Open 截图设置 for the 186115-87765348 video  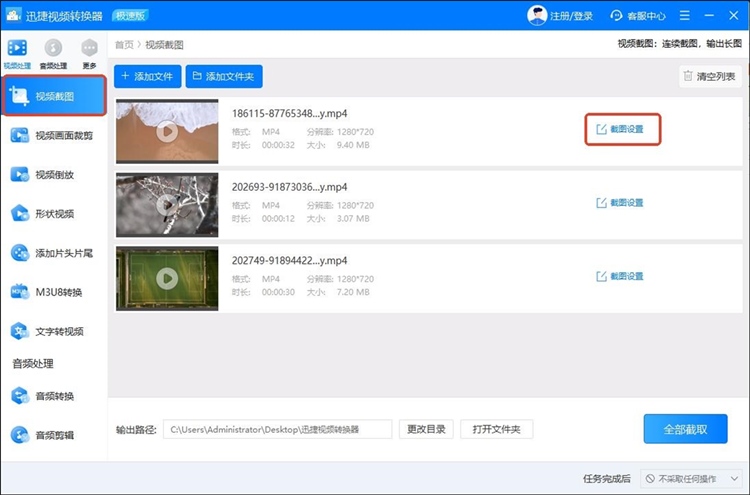[x=620, y=129]
